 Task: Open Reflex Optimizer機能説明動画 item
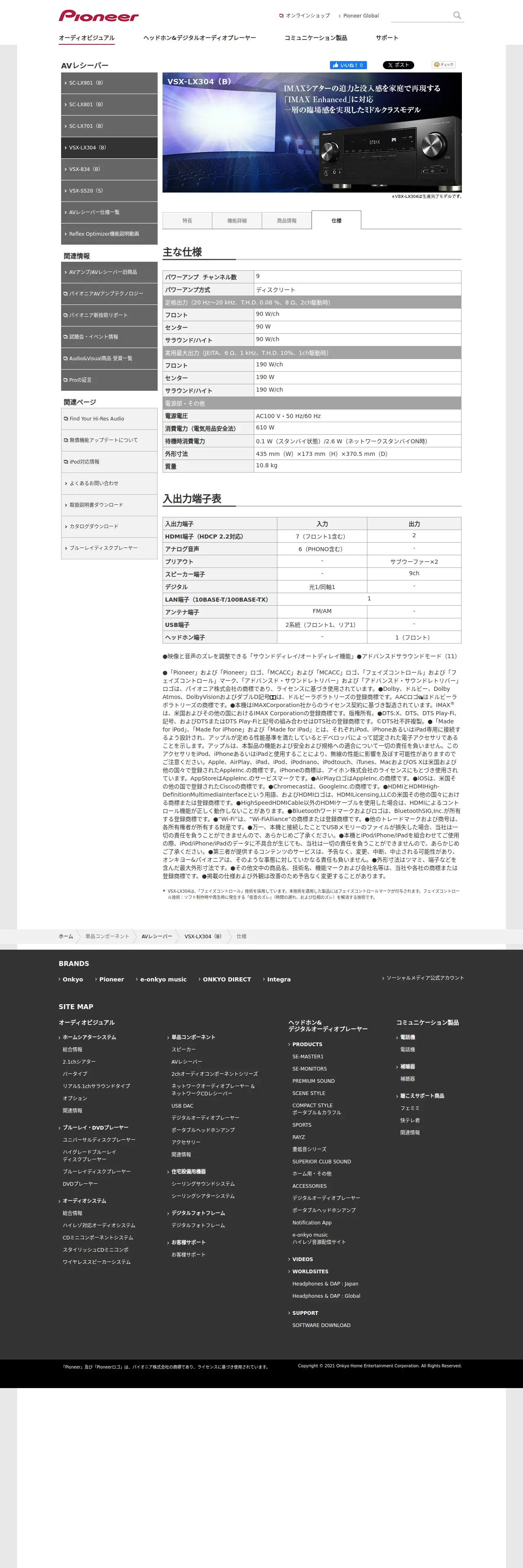click(x=109, y=234)
